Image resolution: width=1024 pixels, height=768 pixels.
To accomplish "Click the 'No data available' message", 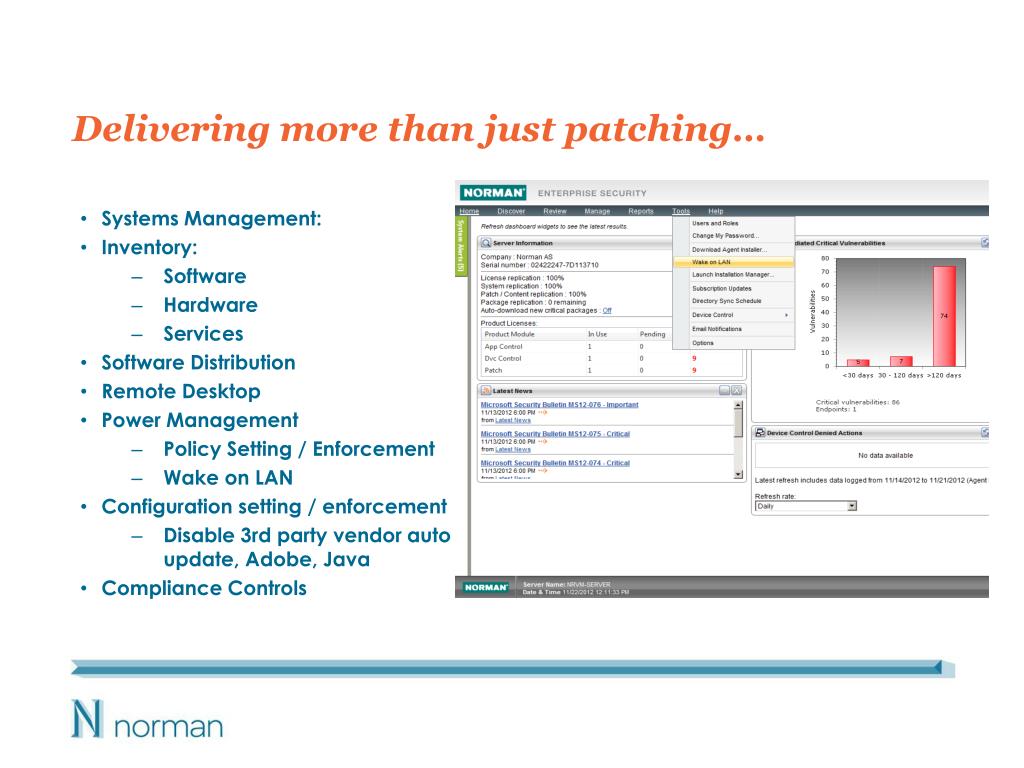I will coord(886,455).
